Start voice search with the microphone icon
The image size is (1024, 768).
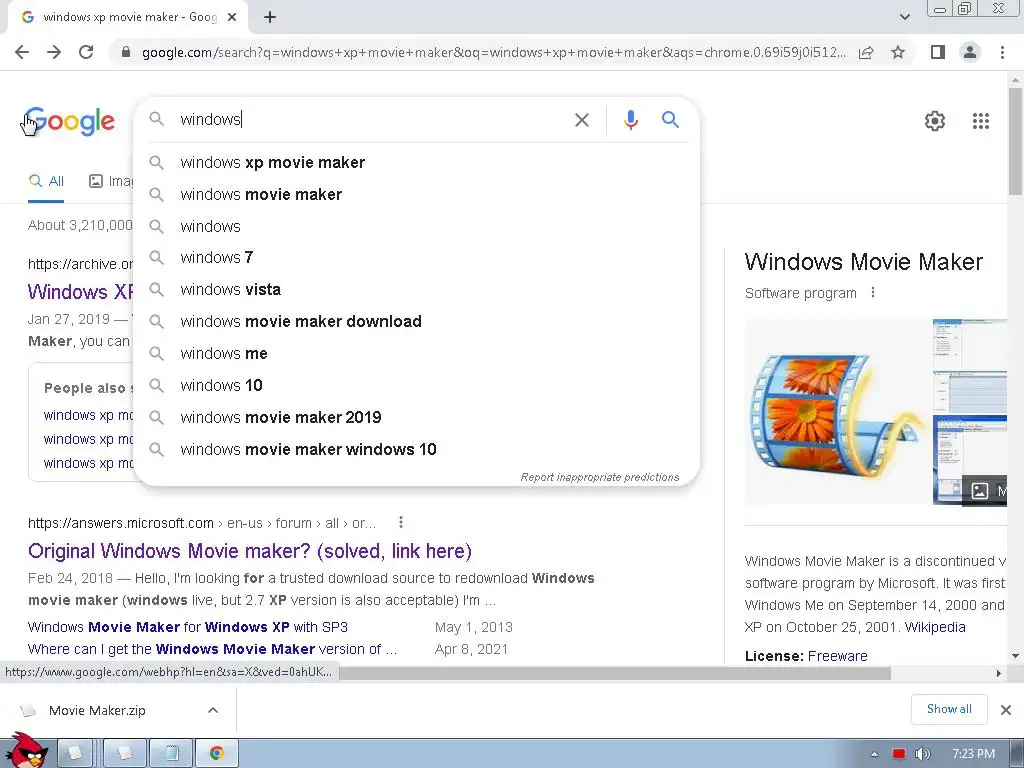point(630,120)
